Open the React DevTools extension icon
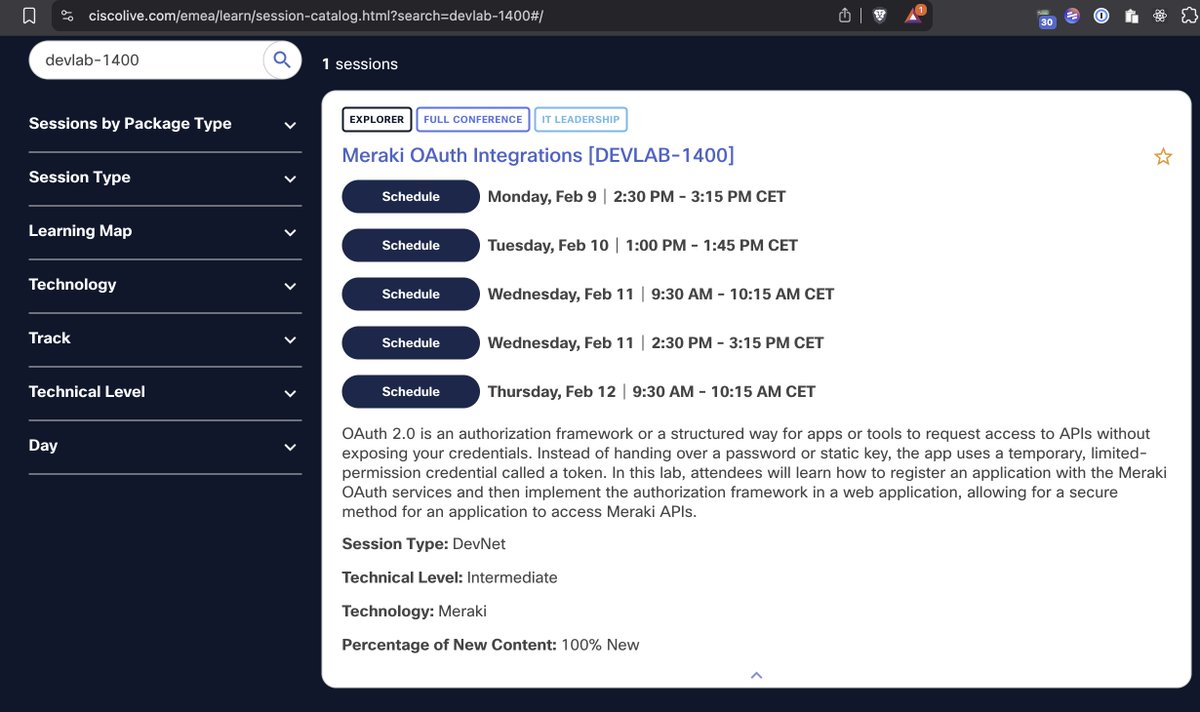1200x712 pixels. 1160,15
